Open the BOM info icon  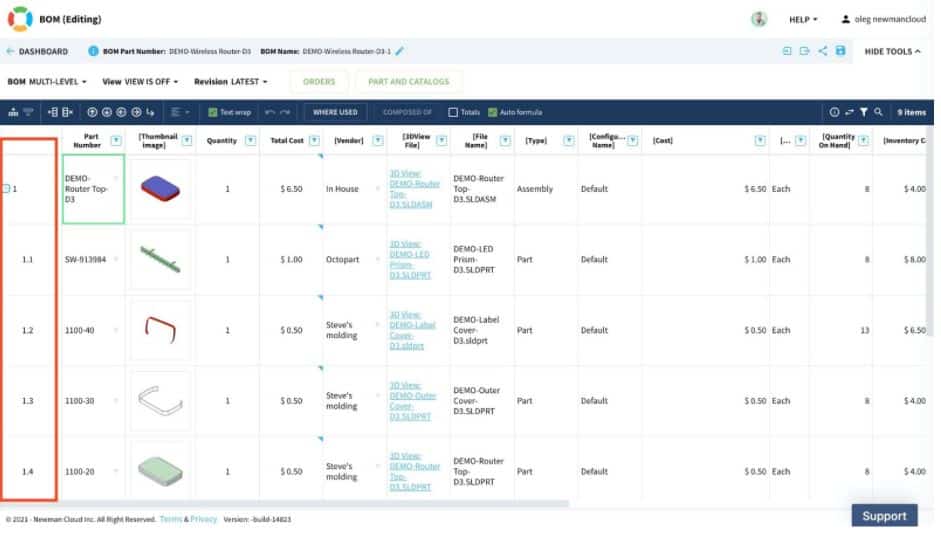93,51
